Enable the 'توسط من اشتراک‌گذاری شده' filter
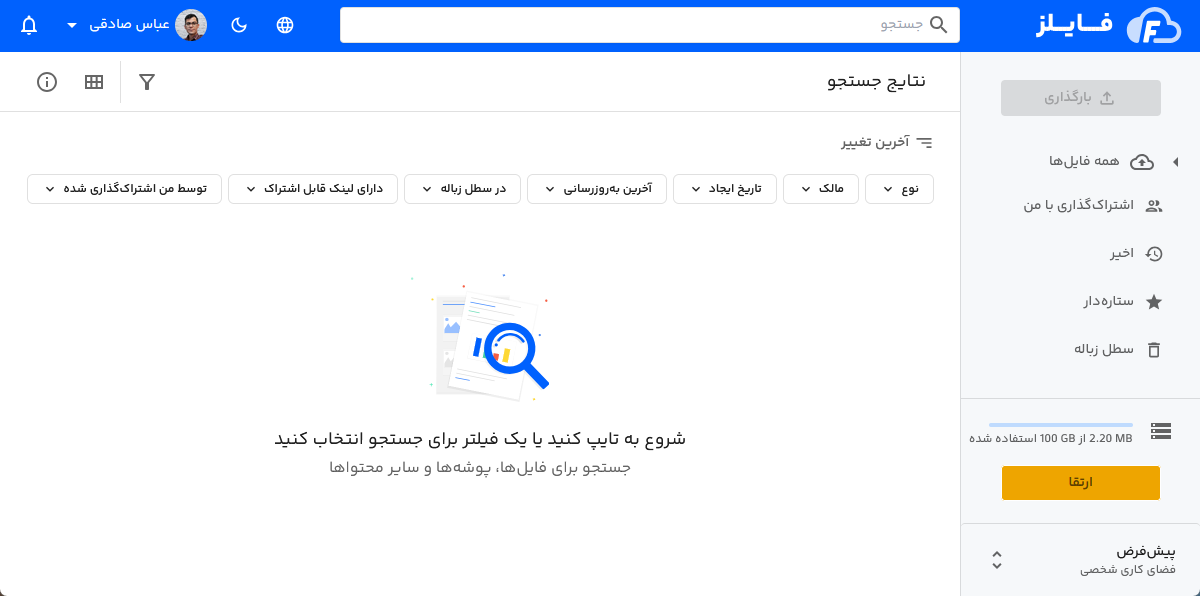This screenshot has height=596, width=1200. coord(124,188)
